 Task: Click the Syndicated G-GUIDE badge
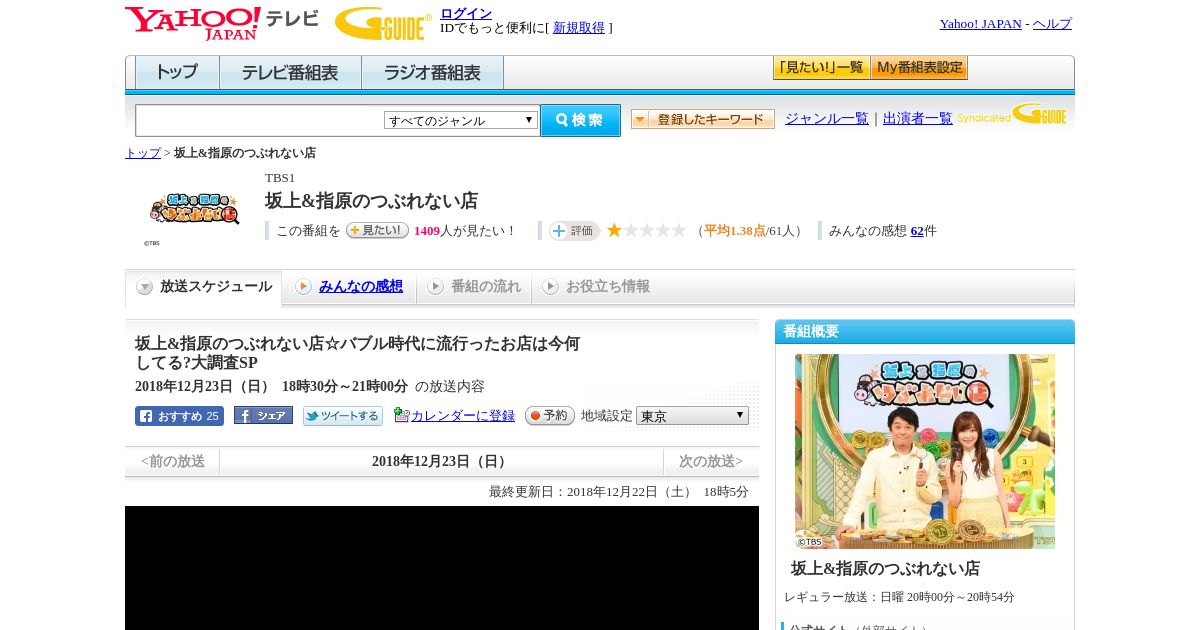[1012, 114]
